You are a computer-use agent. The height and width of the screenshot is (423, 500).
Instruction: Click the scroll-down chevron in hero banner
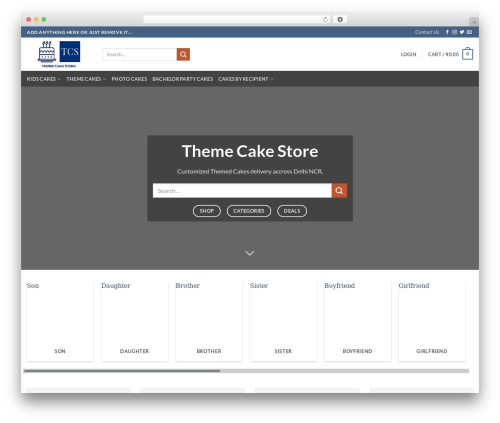pyautogui.click(x=250, y=253)
